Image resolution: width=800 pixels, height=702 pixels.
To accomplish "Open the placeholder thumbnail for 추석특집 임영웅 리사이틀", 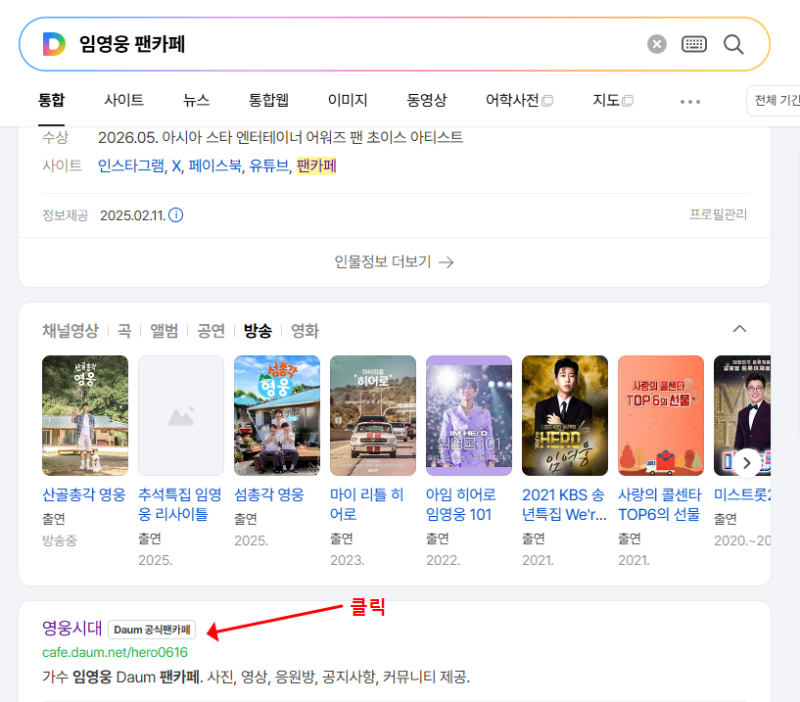I will (181, 415).
